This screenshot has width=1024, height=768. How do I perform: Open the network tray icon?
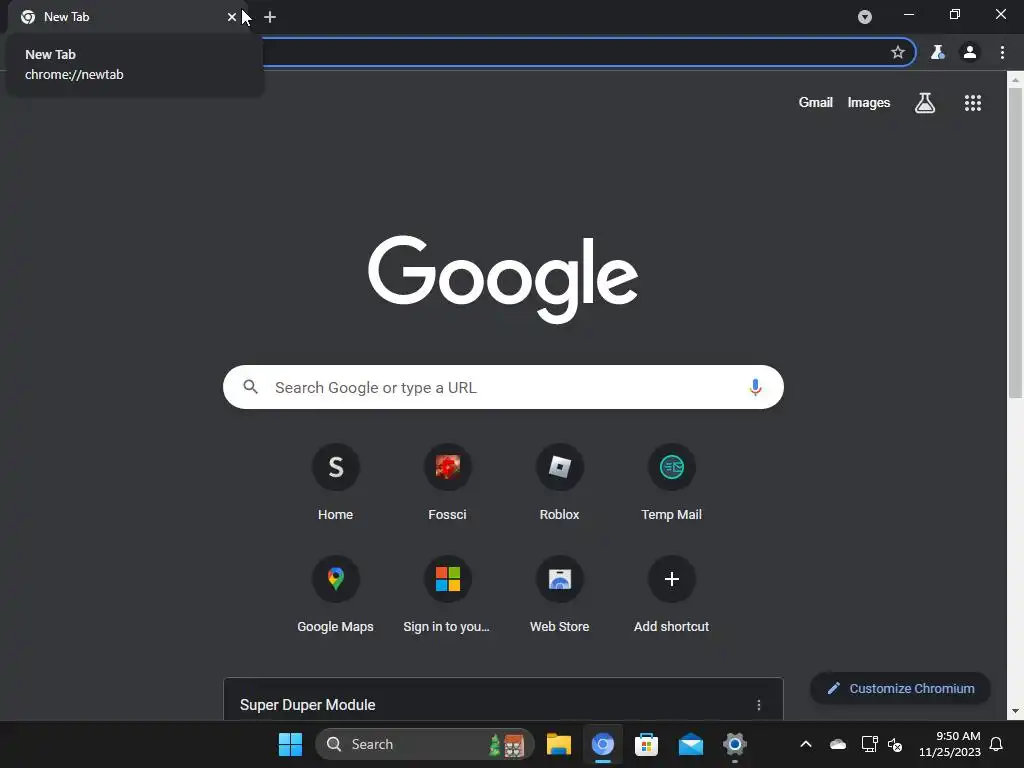[x=869, y=744]
